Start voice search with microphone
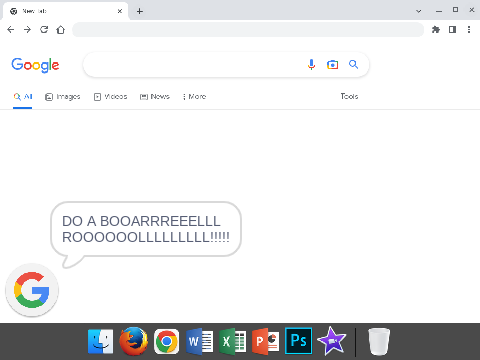The image size is (480, 360). click(311, 64)
